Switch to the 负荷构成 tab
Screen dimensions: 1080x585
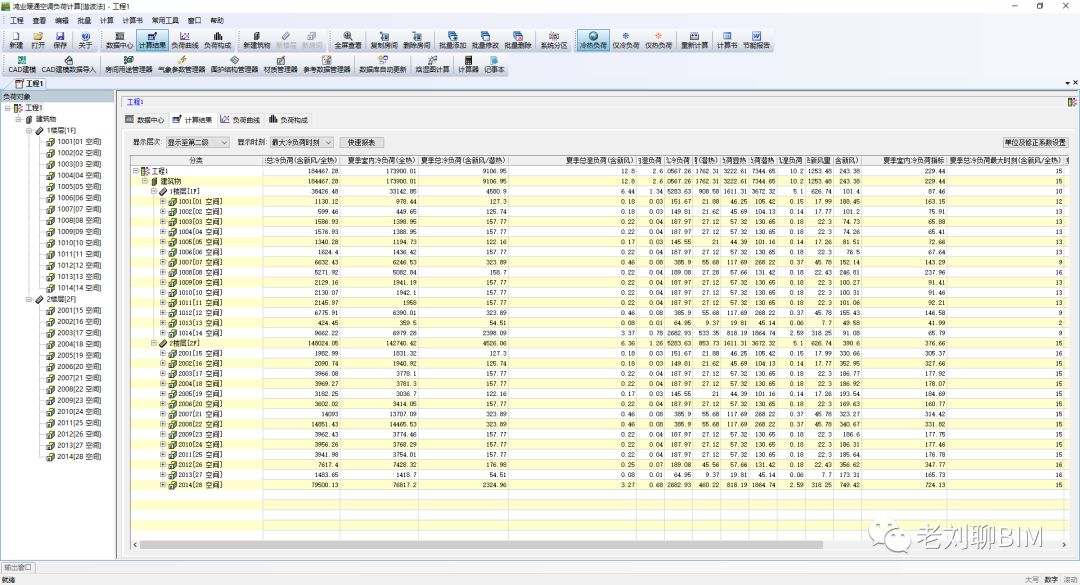point(289,120)
